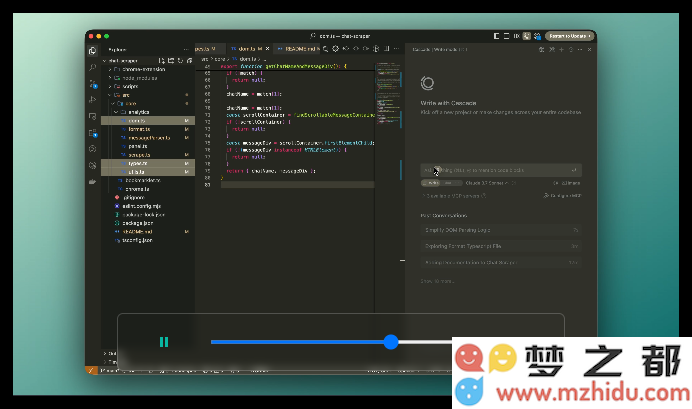Viewport: 692px width, 409px height.
Task: Click the Images button below Cascade input
Action: coord(567,183)
